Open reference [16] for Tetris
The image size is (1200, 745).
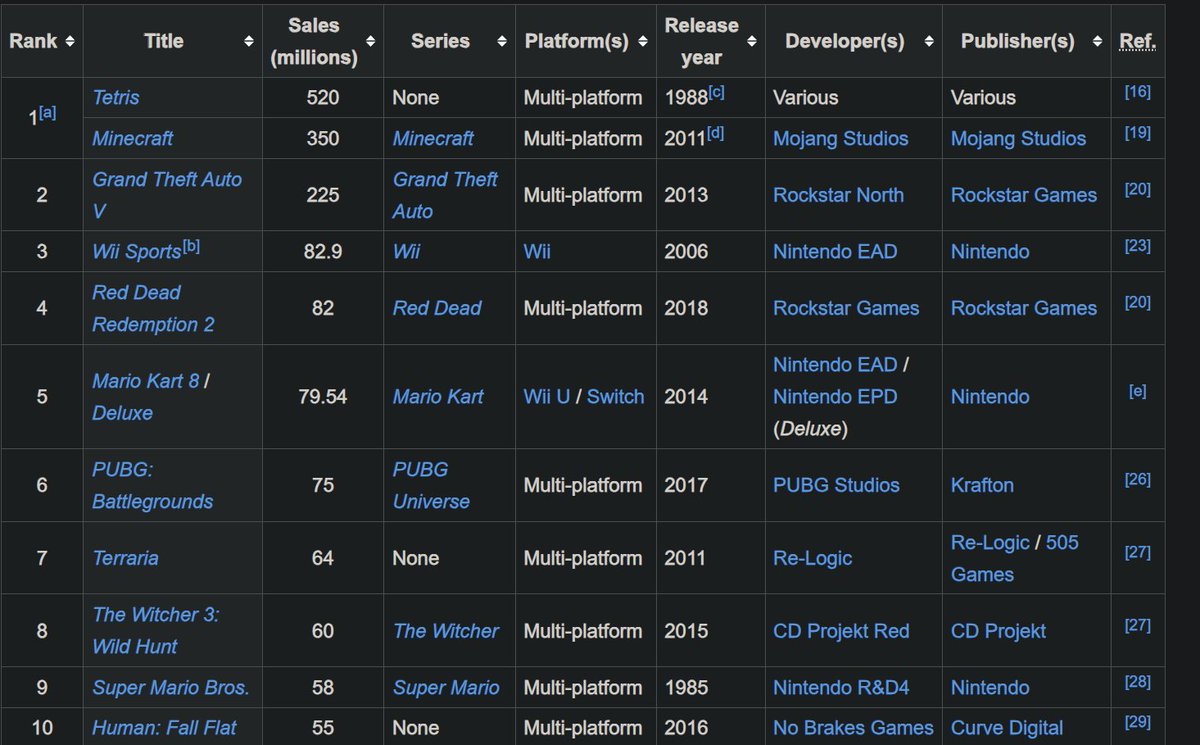click(1137, 92)
